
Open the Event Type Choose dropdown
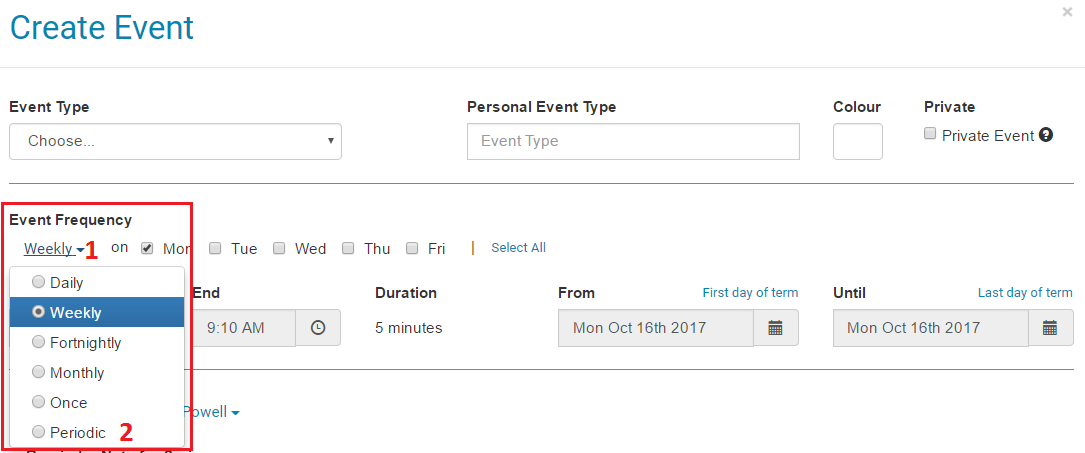175,141
